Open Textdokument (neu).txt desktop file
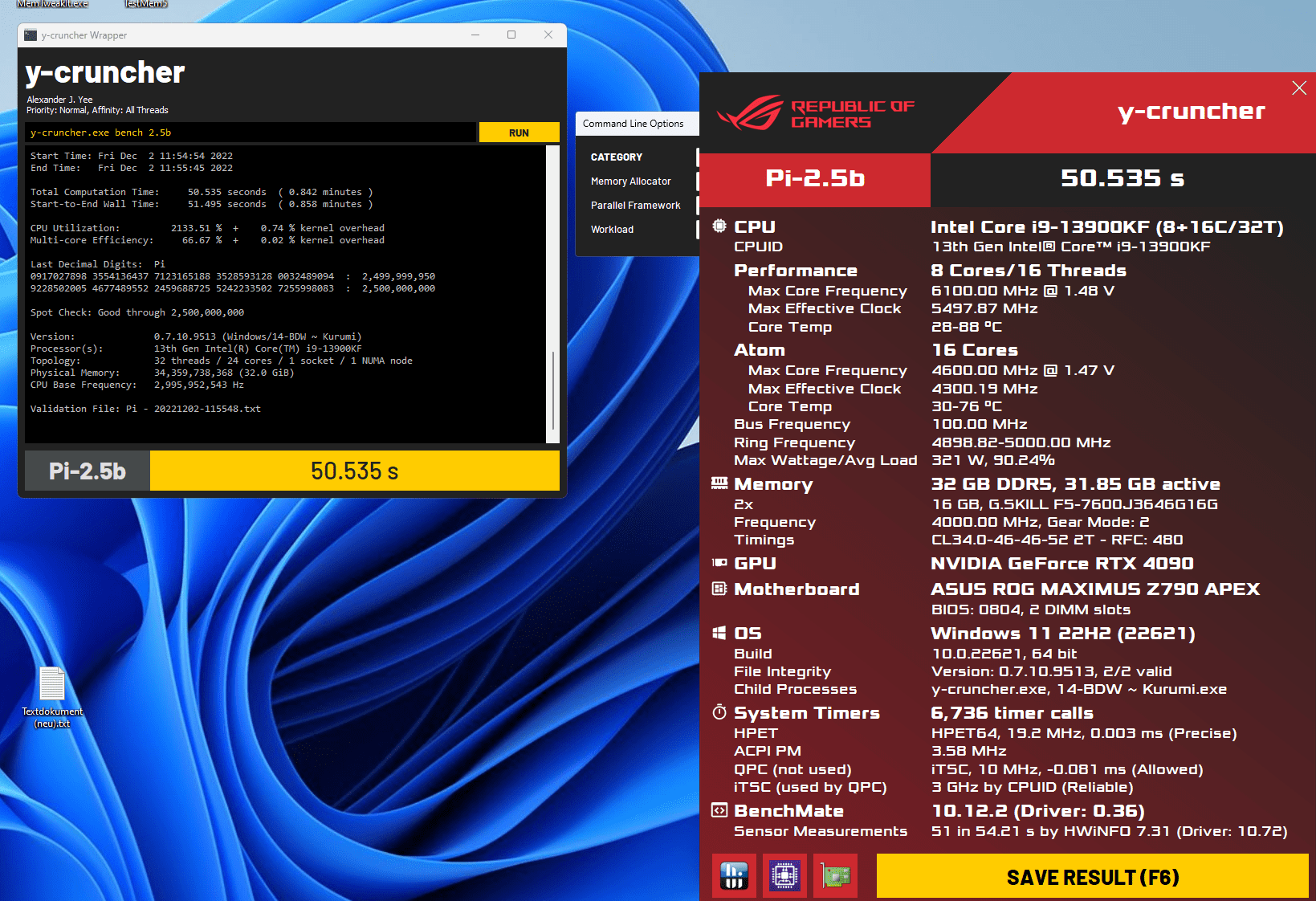This screenshot has width=1316, height=901. click(52, 697)
